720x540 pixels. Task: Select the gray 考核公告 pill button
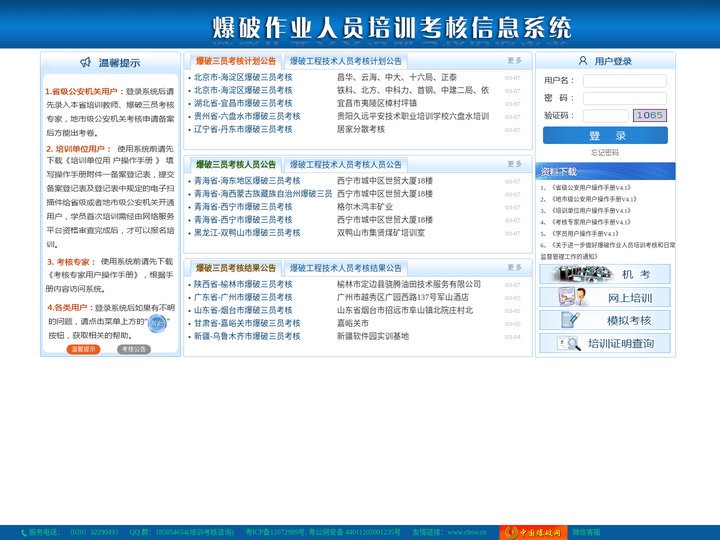(134, 349)
